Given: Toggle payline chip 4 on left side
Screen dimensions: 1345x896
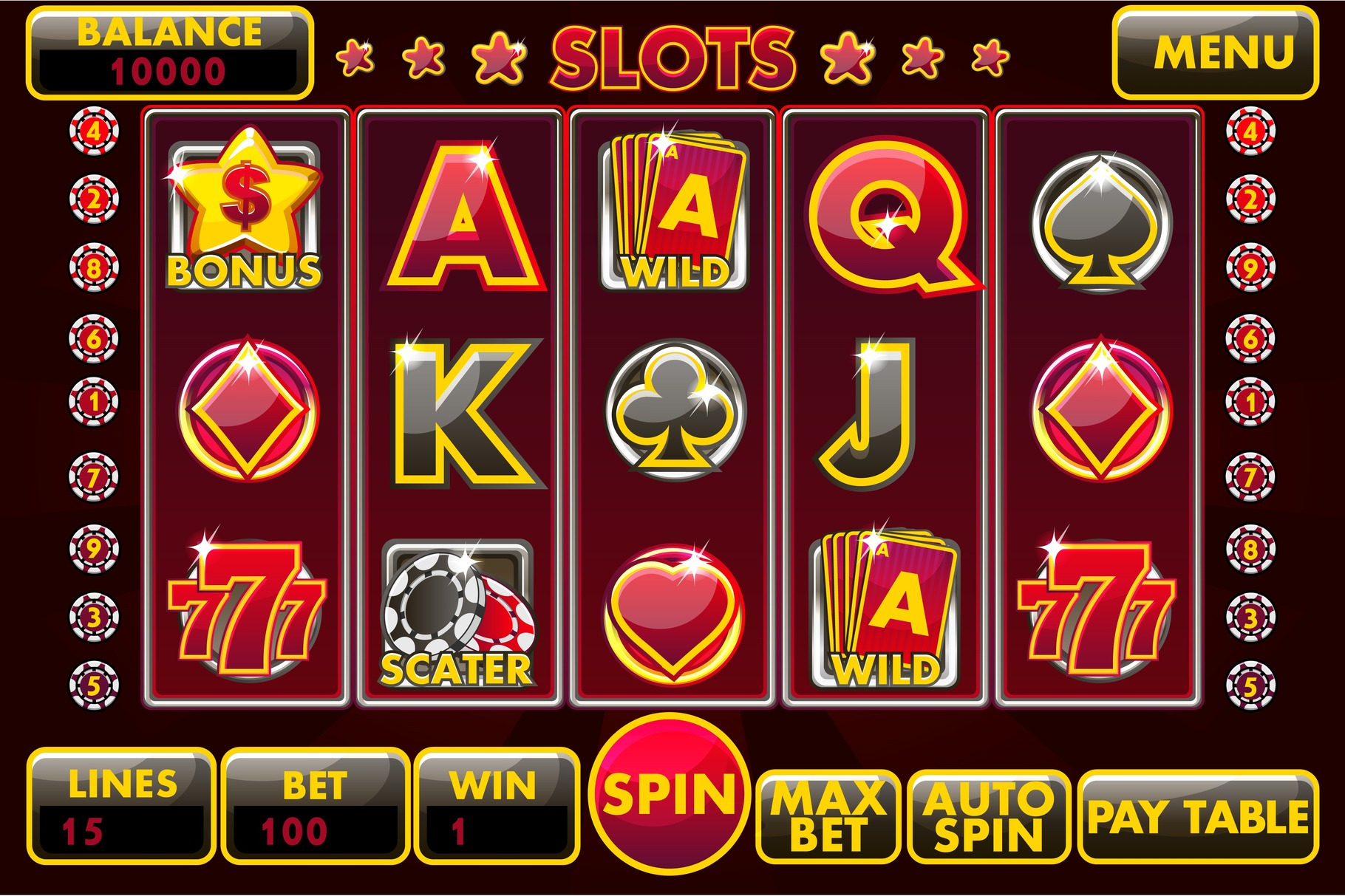Looking at the screenshot, I should click(94, 131).
